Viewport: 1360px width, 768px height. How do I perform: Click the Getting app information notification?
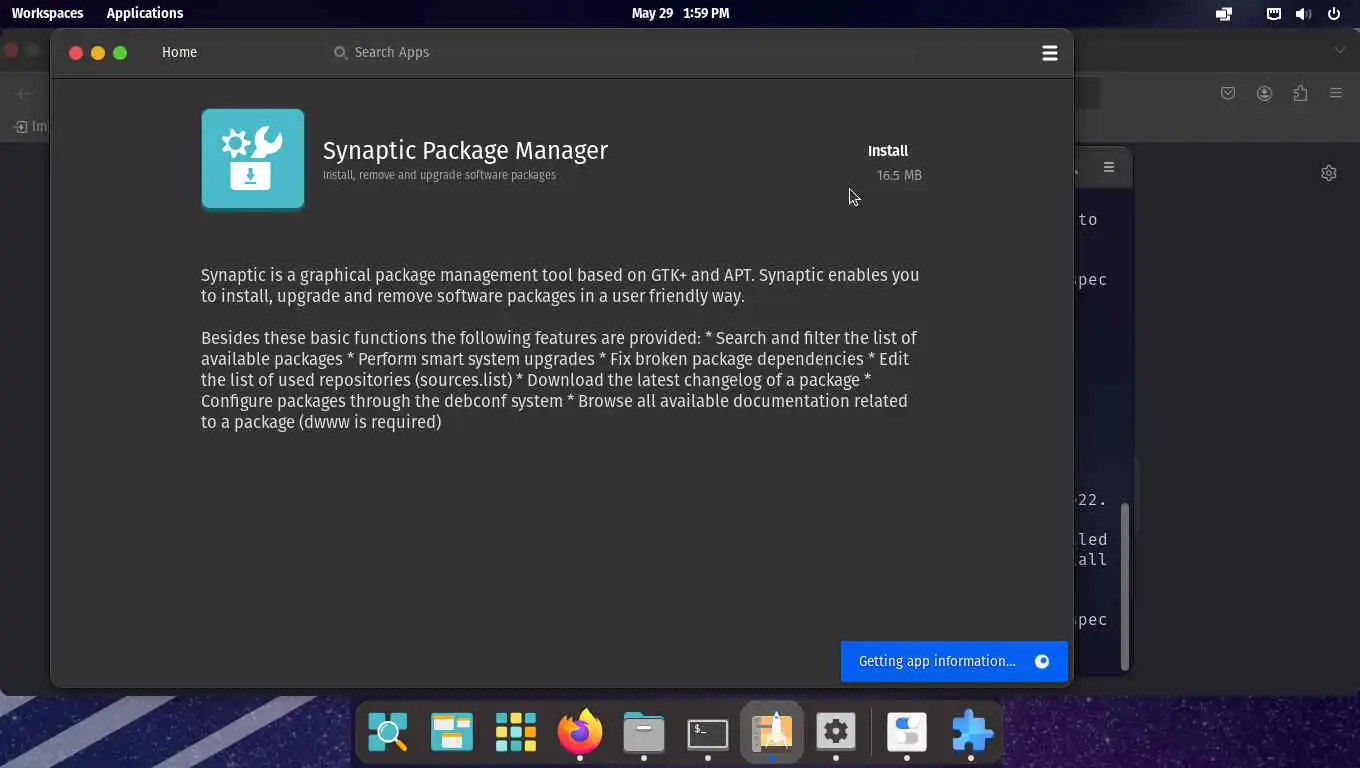954,661
